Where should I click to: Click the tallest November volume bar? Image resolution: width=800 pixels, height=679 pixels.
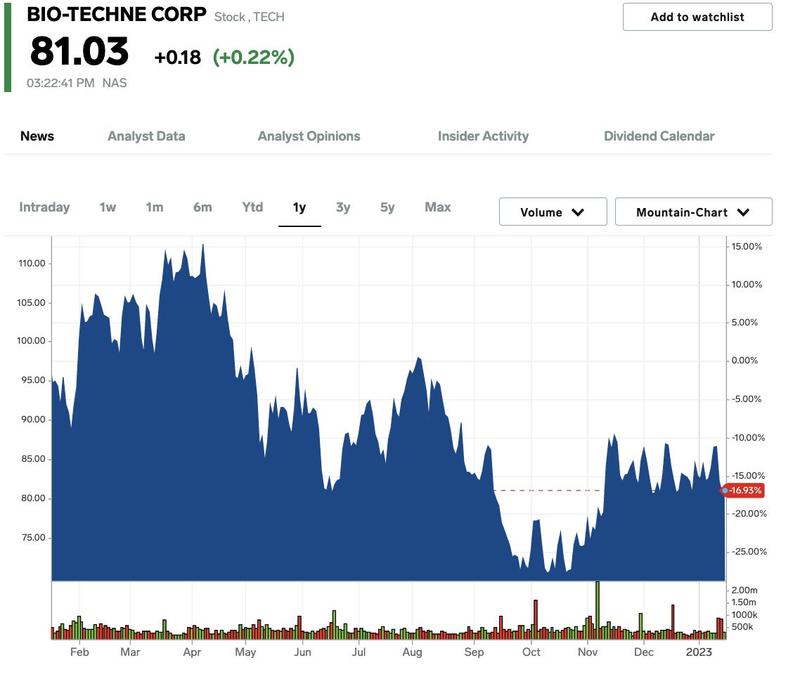[597, 610]
